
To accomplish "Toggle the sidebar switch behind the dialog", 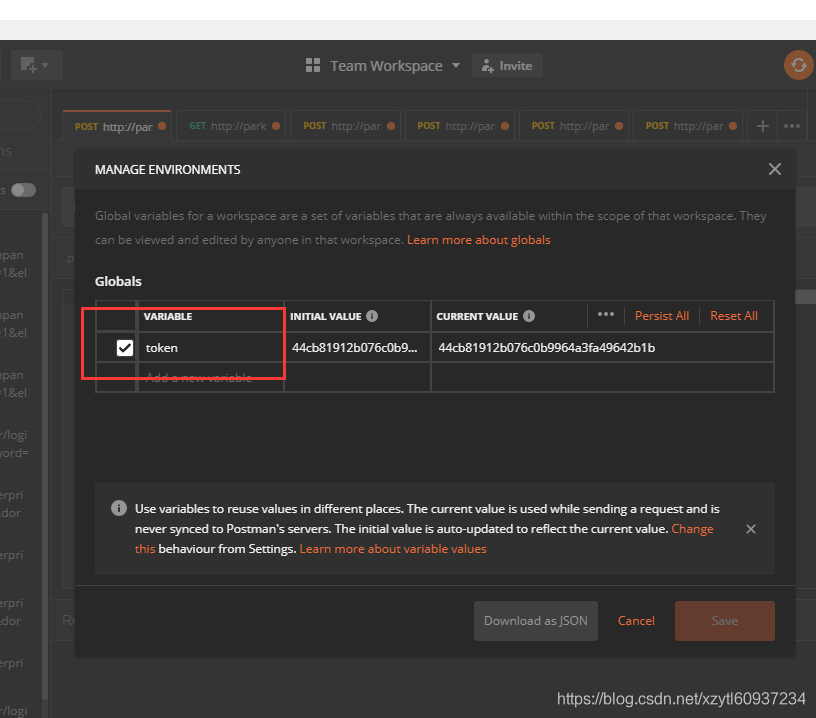I will click(23, 190).
